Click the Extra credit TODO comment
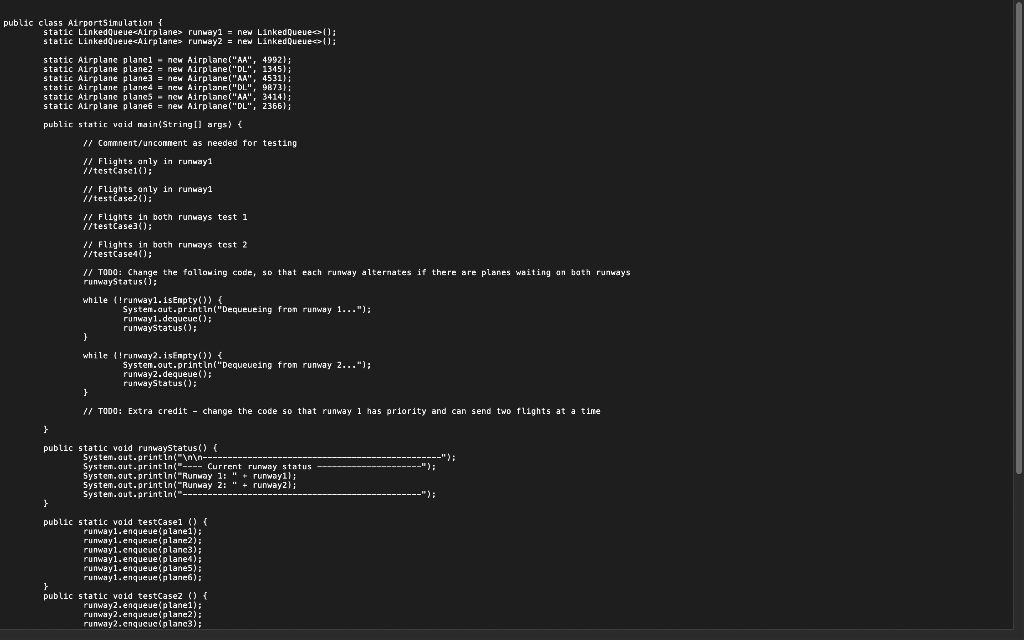This screenshot has width=1024, height=640. (340, 410)
